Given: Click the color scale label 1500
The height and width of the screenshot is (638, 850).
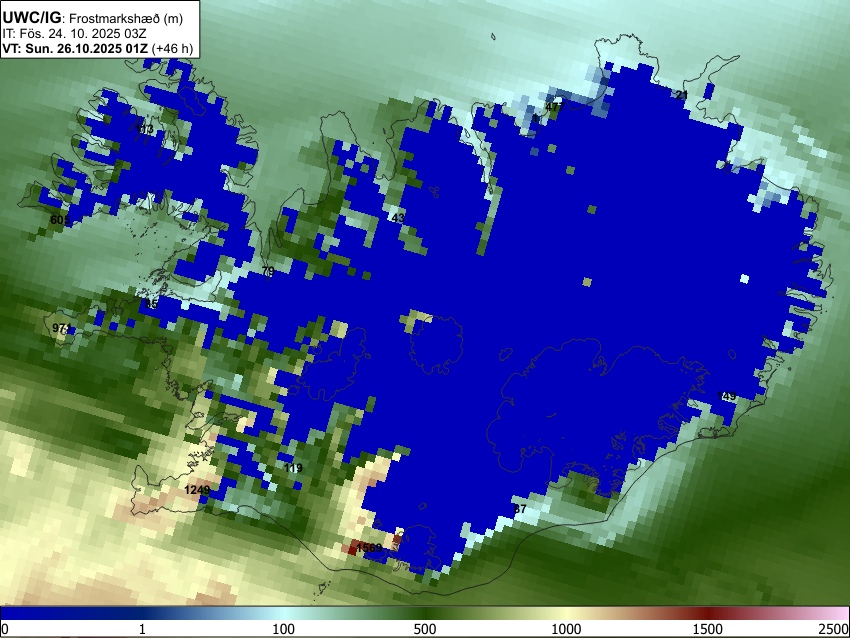Looking at the screenshot, I should [x=708, y=629].
